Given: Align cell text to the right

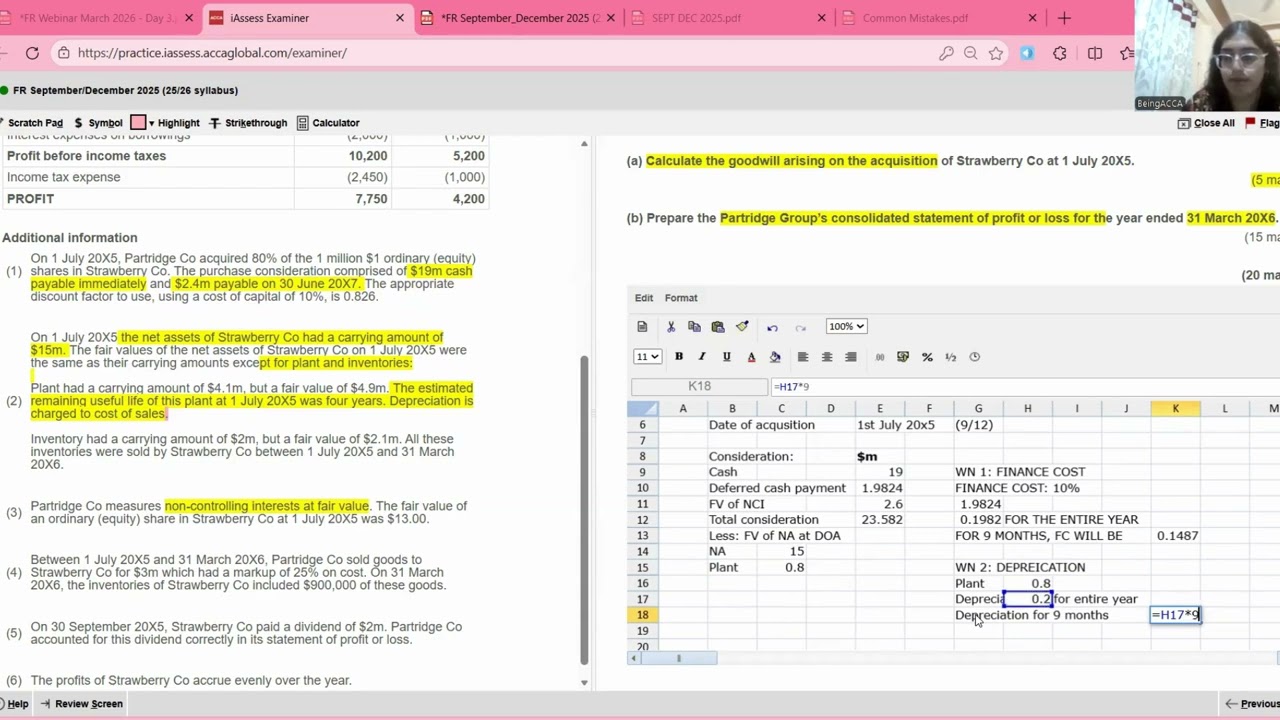Looking at the screenshot, I should pyautogui.click(x=851, y=357).
